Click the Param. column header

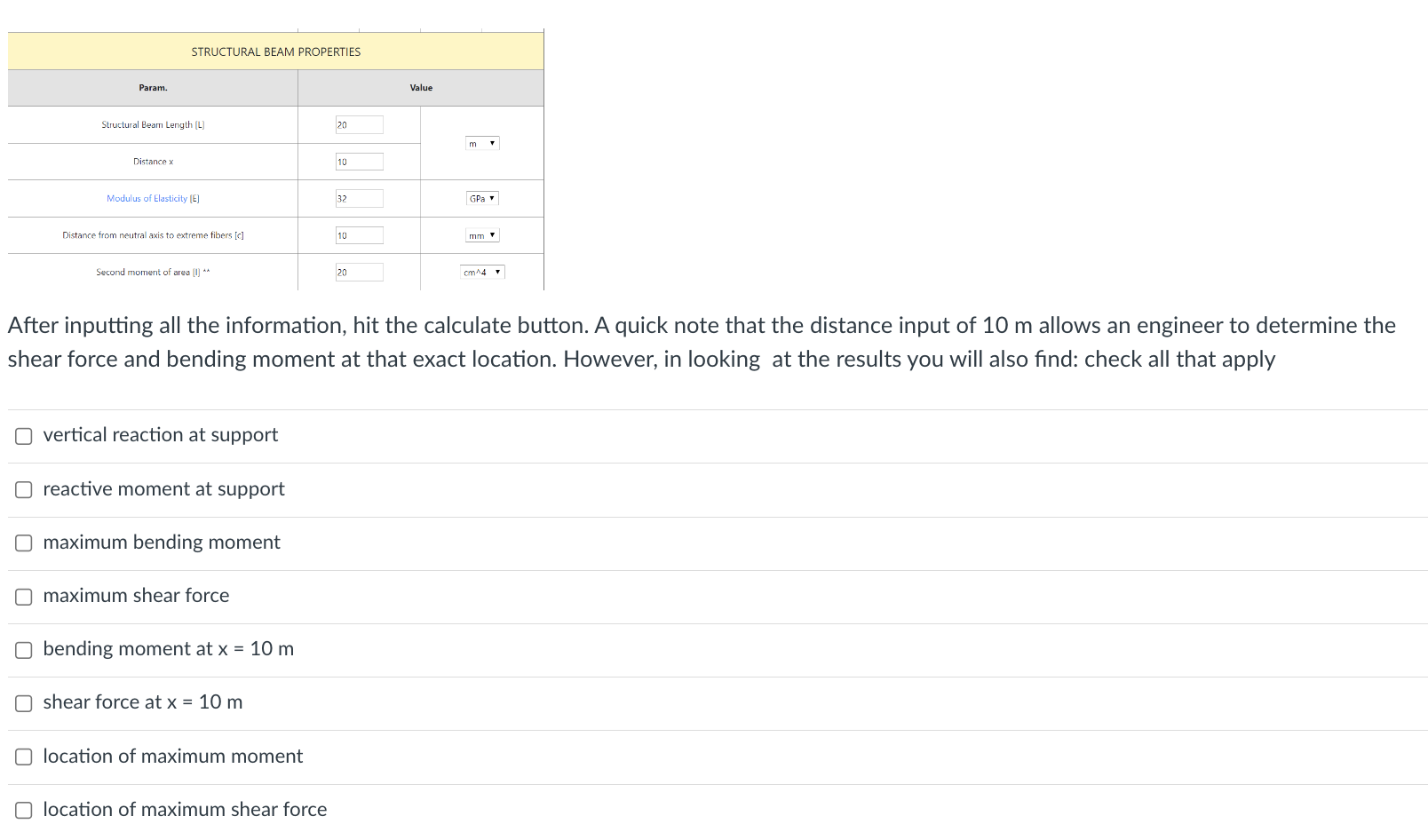(x=152, y=87)
